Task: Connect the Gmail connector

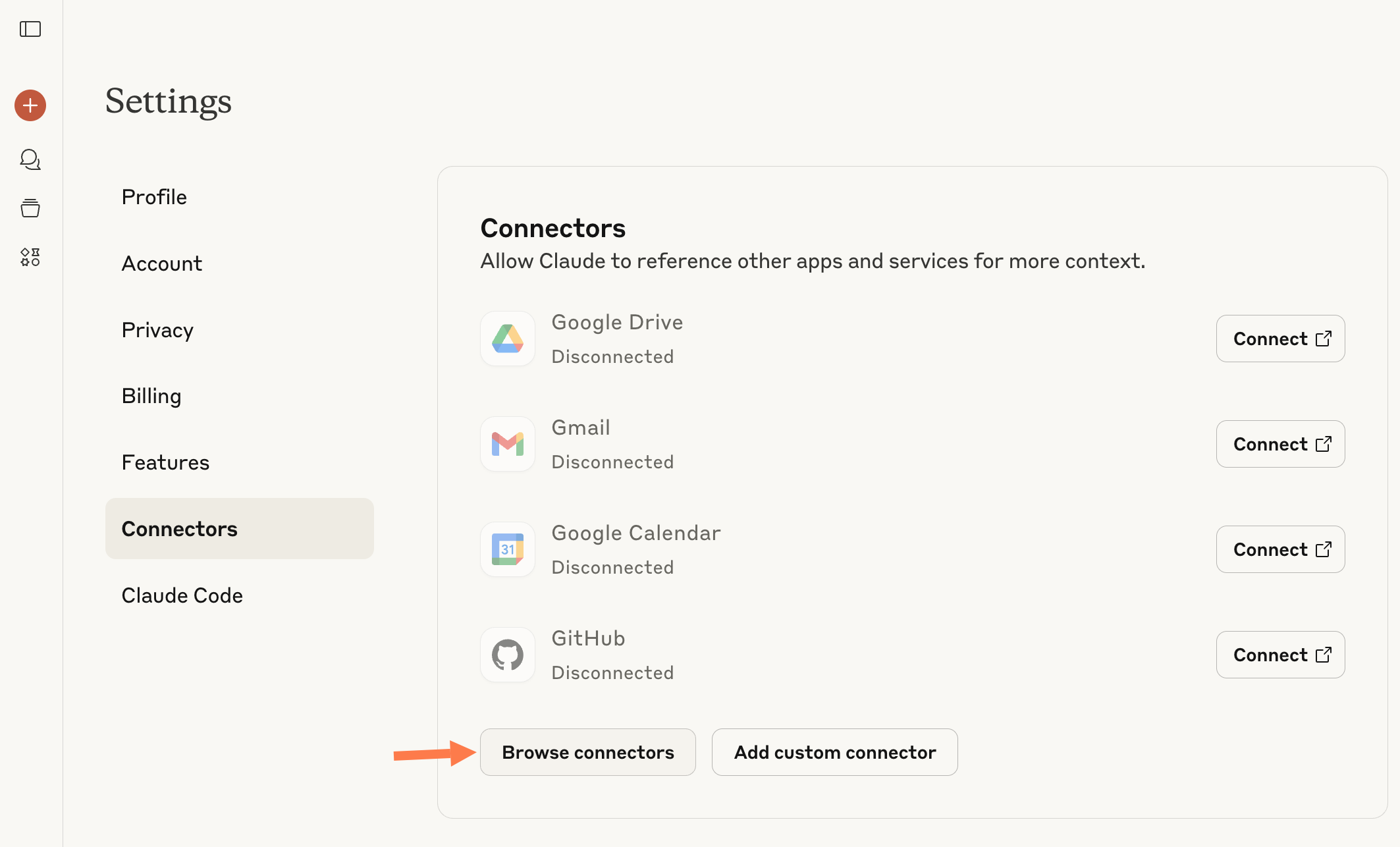Action: click(x=1279, y=444)
